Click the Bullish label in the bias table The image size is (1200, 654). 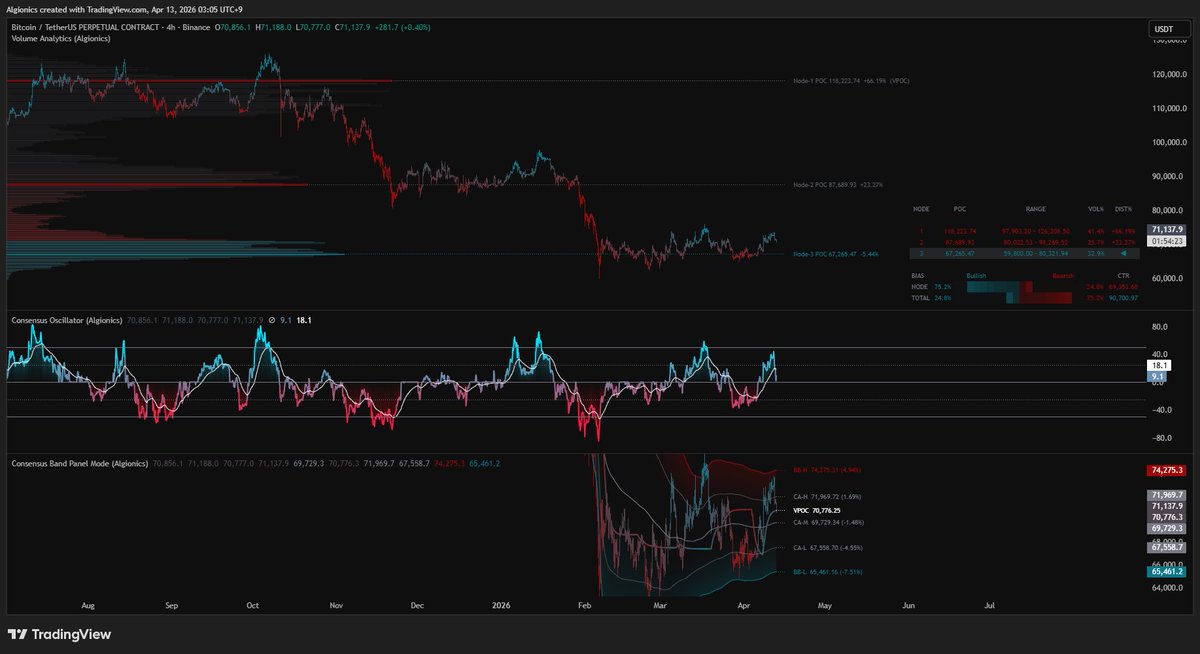tap(977, 274)
